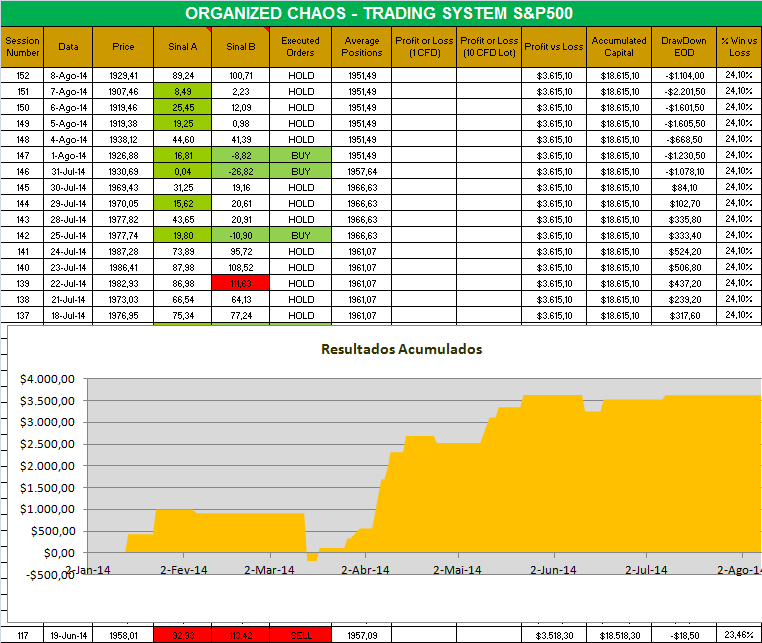Select drawdown value -$2.201,50

684,91
